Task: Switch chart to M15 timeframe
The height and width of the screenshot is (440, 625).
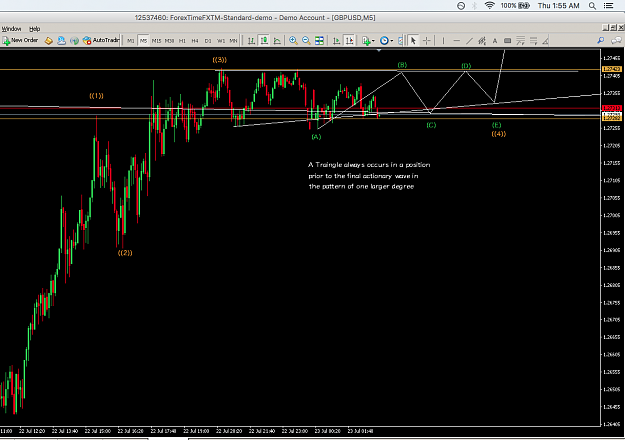Action: click(156, 41)
